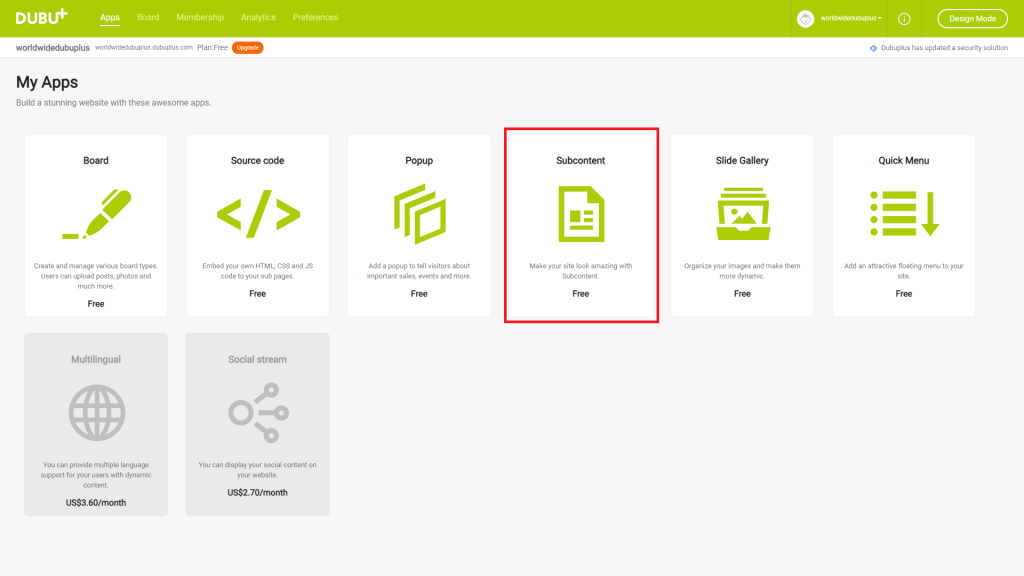The width and height of the screenshot is (1024, 576).
Task: Click the Free label on Popup card
Action: point(419,294)
